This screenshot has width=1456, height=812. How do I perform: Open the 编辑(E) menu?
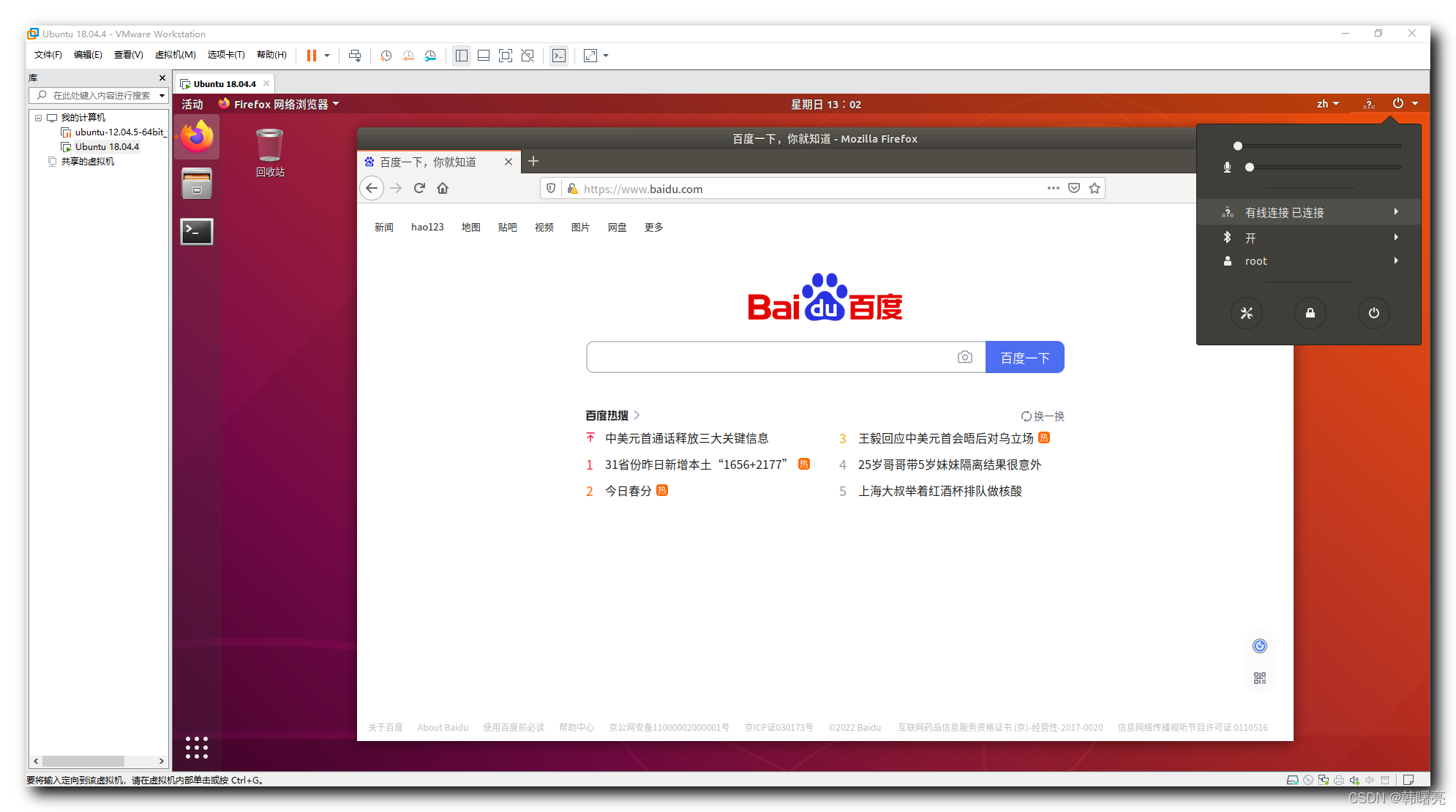coord(88,55)
